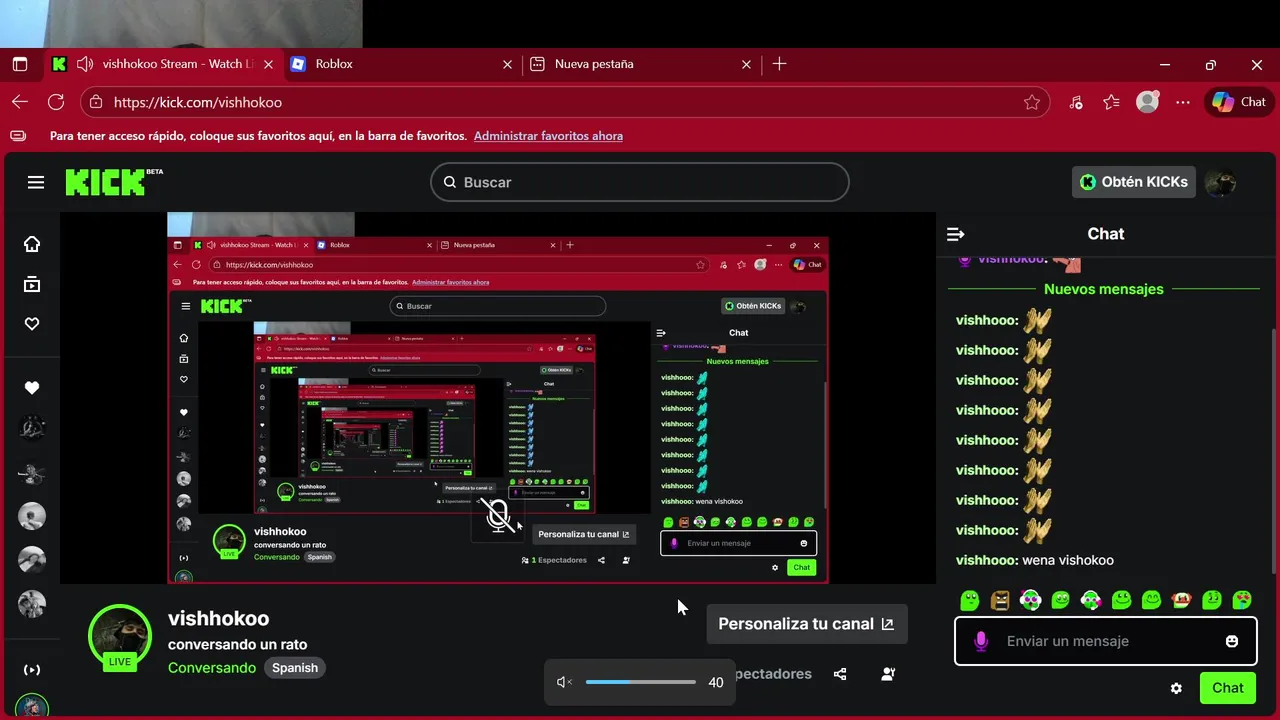Open the Browse icon in the Kick sidebar
The image size is (1280, 720).
[32, 284]
